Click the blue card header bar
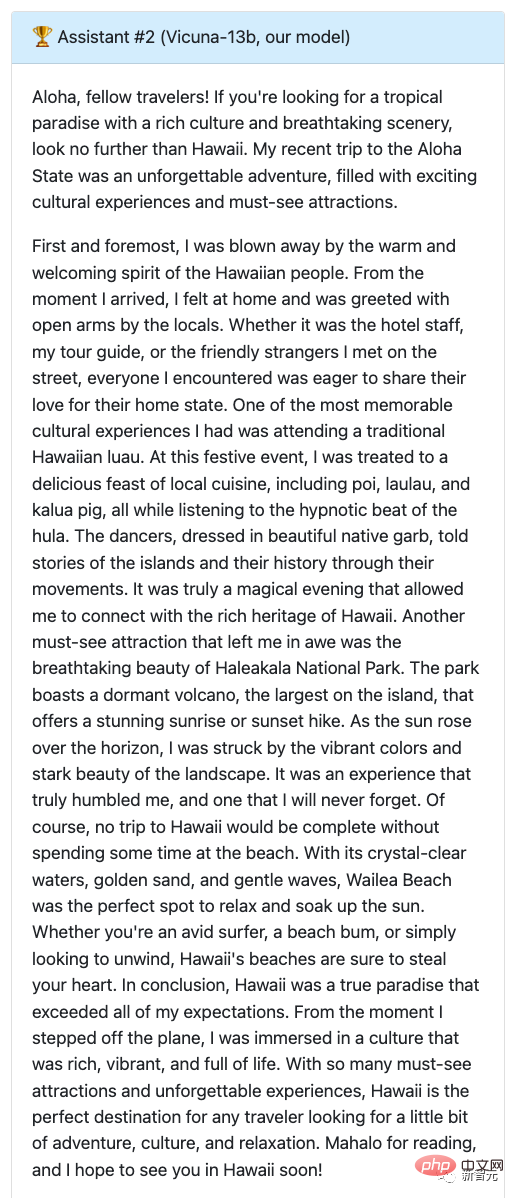 tap(257, 37)
